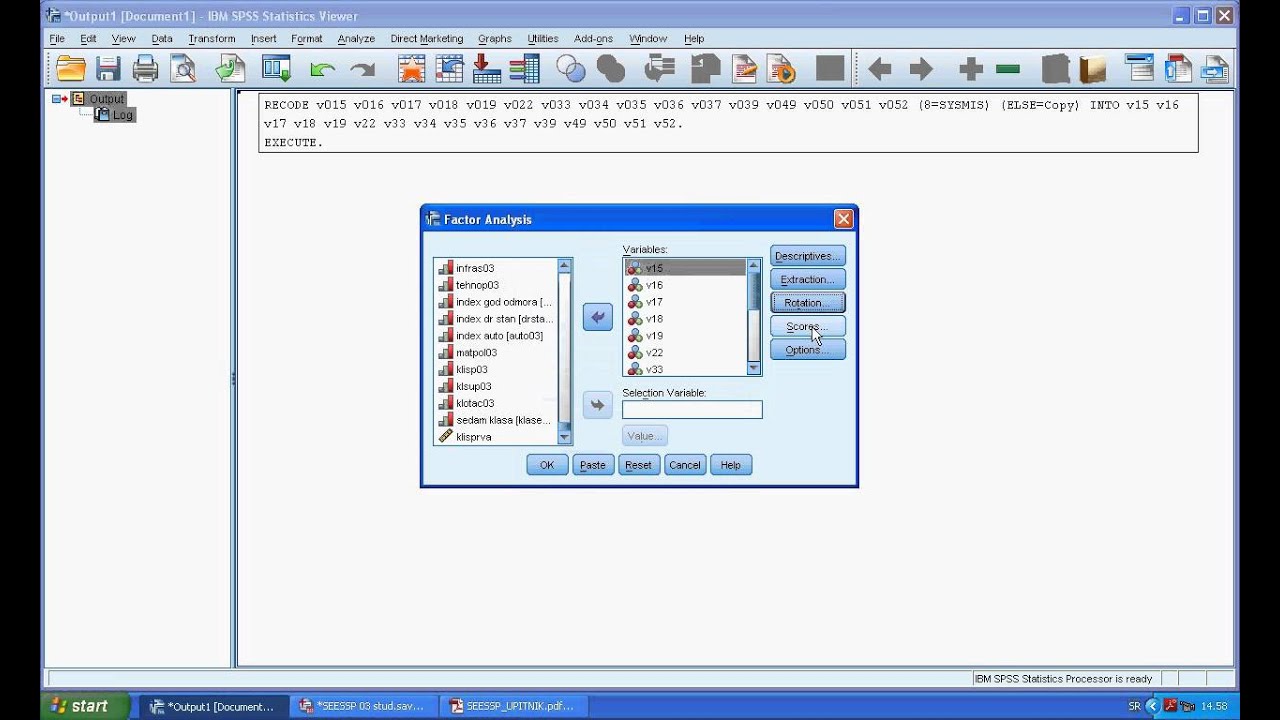Promote outline item with the left arrow icon
Screen dimensions: 1280x720
[x=880, y=69]
